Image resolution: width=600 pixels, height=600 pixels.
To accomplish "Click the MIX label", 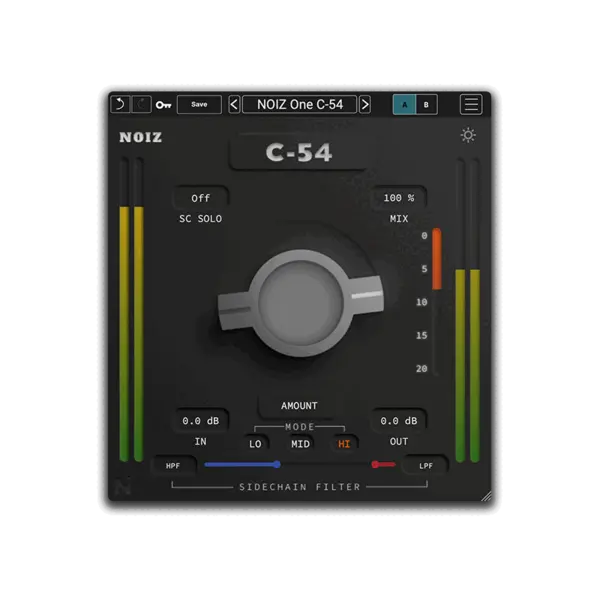I will [399, 219].
